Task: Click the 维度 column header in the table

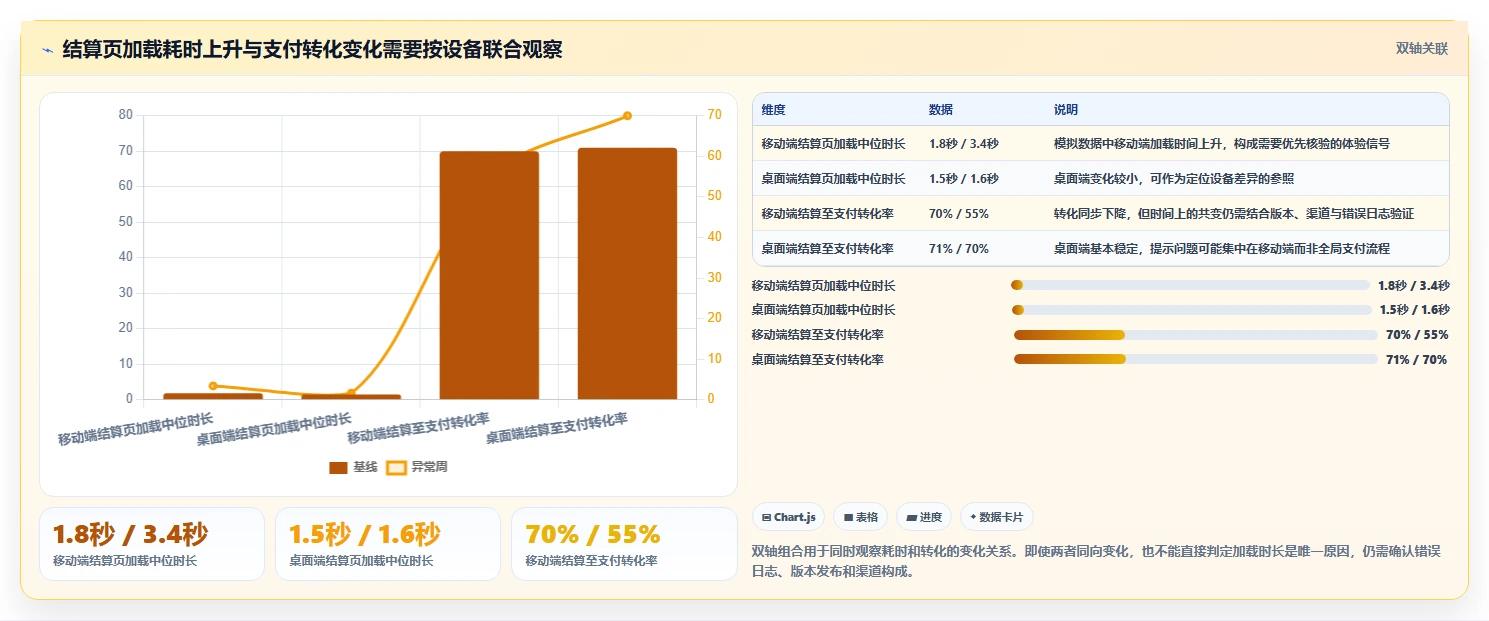Action: click(x=773, y=110)
